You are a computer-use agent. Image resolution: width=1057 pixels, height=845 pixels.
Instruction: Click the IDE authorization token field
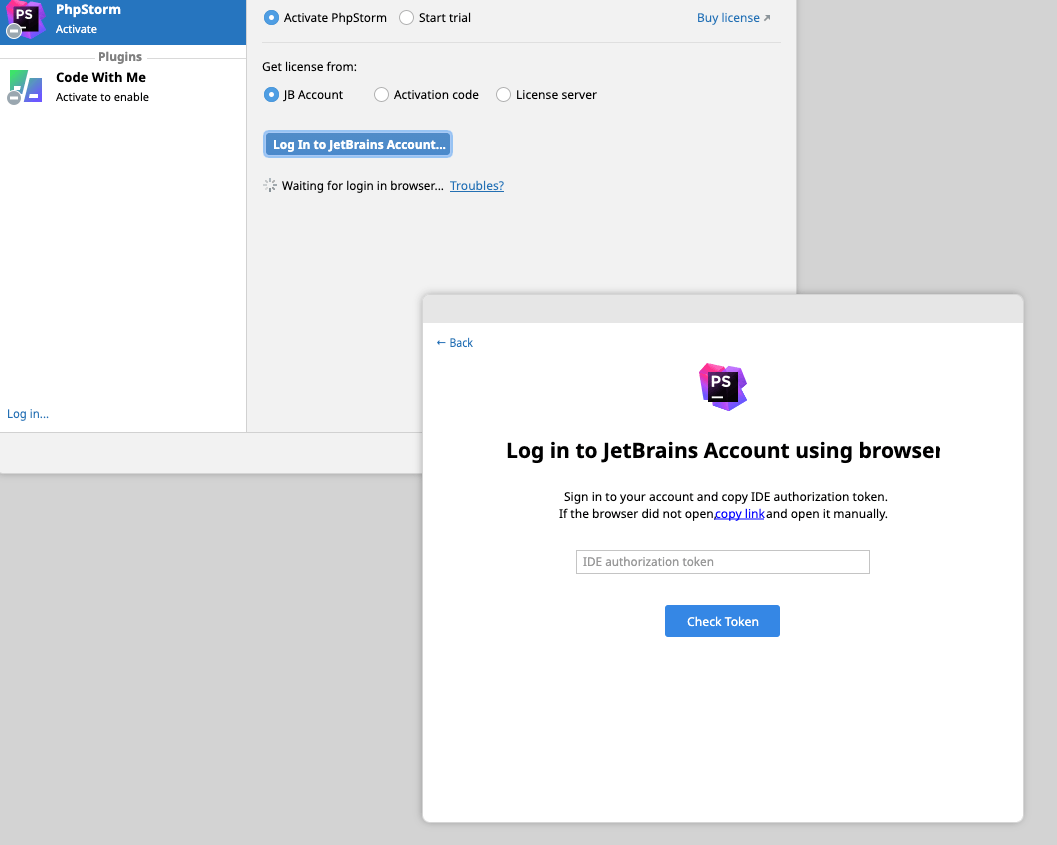pos(723,562)
